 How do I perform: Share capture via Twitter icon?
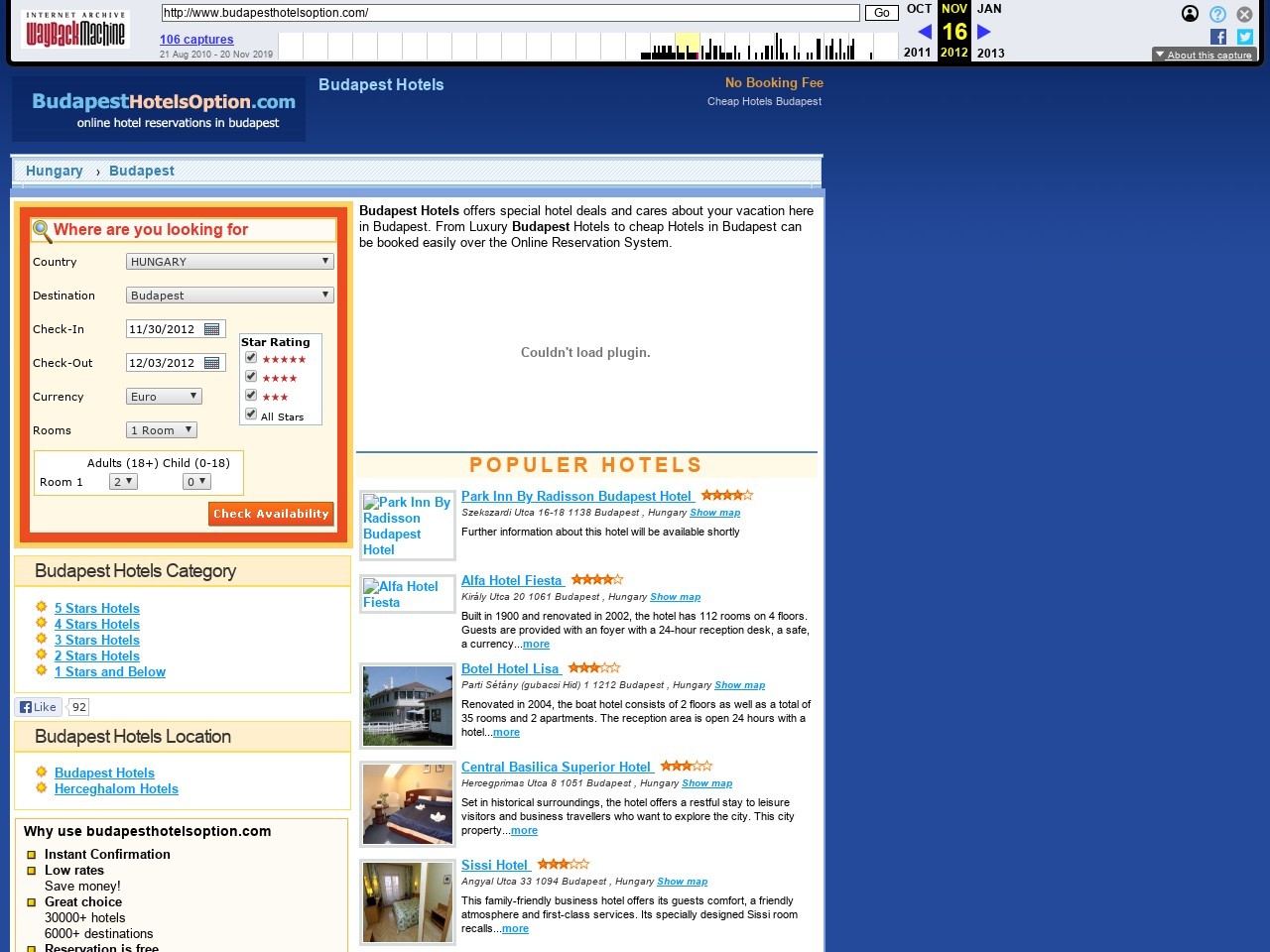point(1244,37)
